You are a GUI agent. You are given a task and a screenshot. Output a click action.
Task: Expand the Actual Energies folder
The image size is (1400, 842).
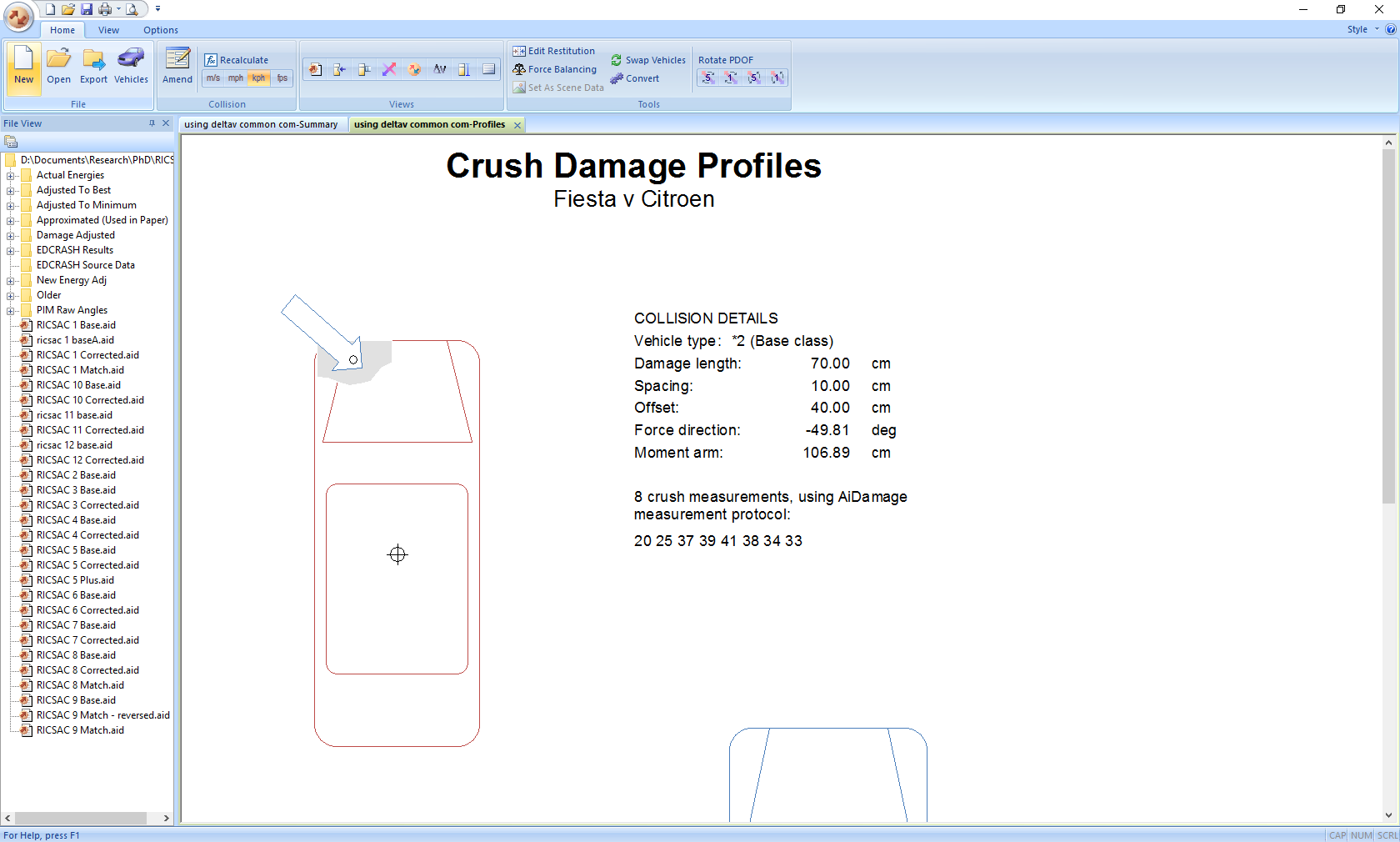point(11,175)
